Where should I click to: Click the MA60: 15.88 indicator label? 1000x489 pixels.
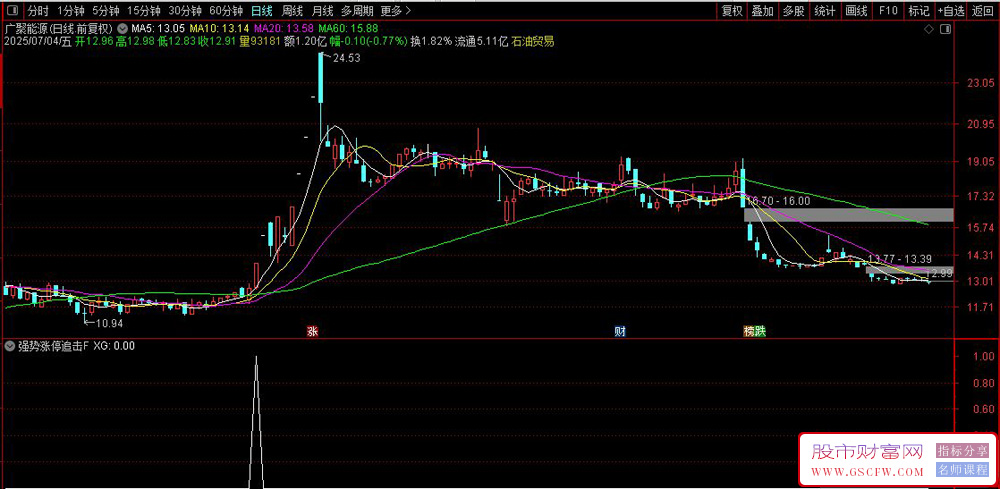click(x=348, y=29)
